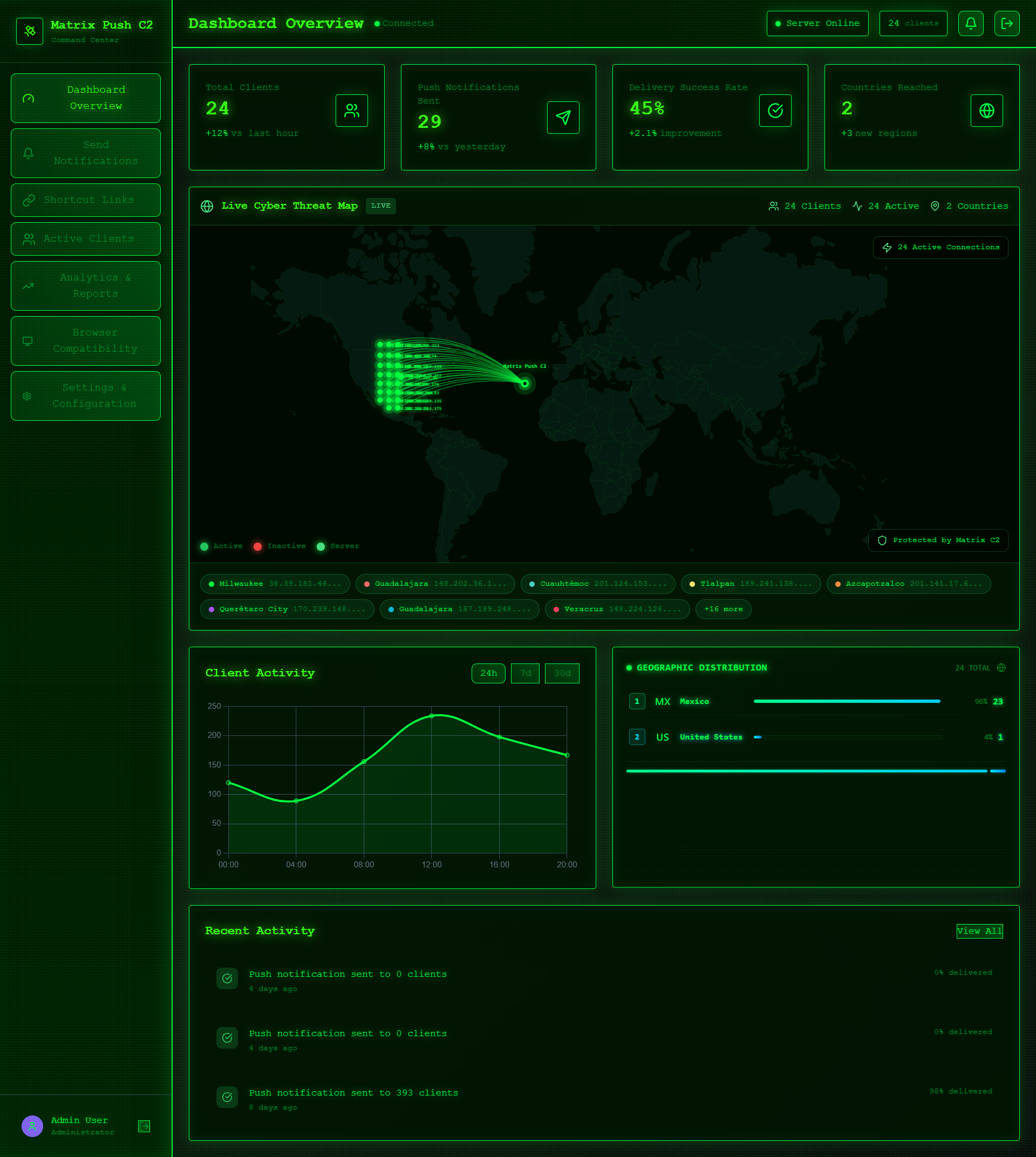Select the Querétaro City client chip
Image resolution: width=1036 pixels, height=1157 pixels.
[x=287, y=609]
